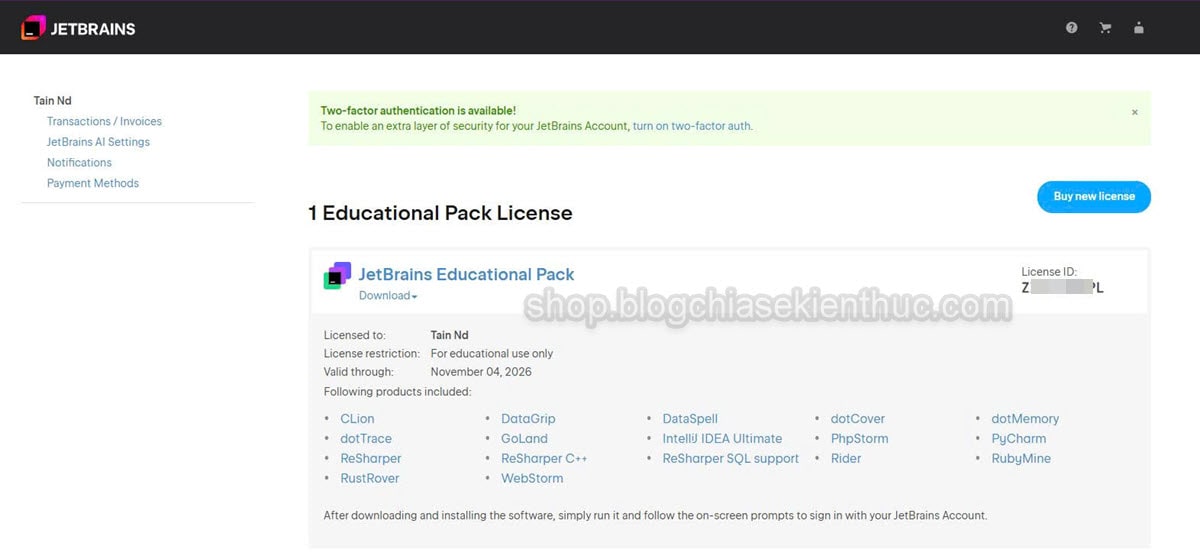Open the shopping cart icon

(1105, 28)
